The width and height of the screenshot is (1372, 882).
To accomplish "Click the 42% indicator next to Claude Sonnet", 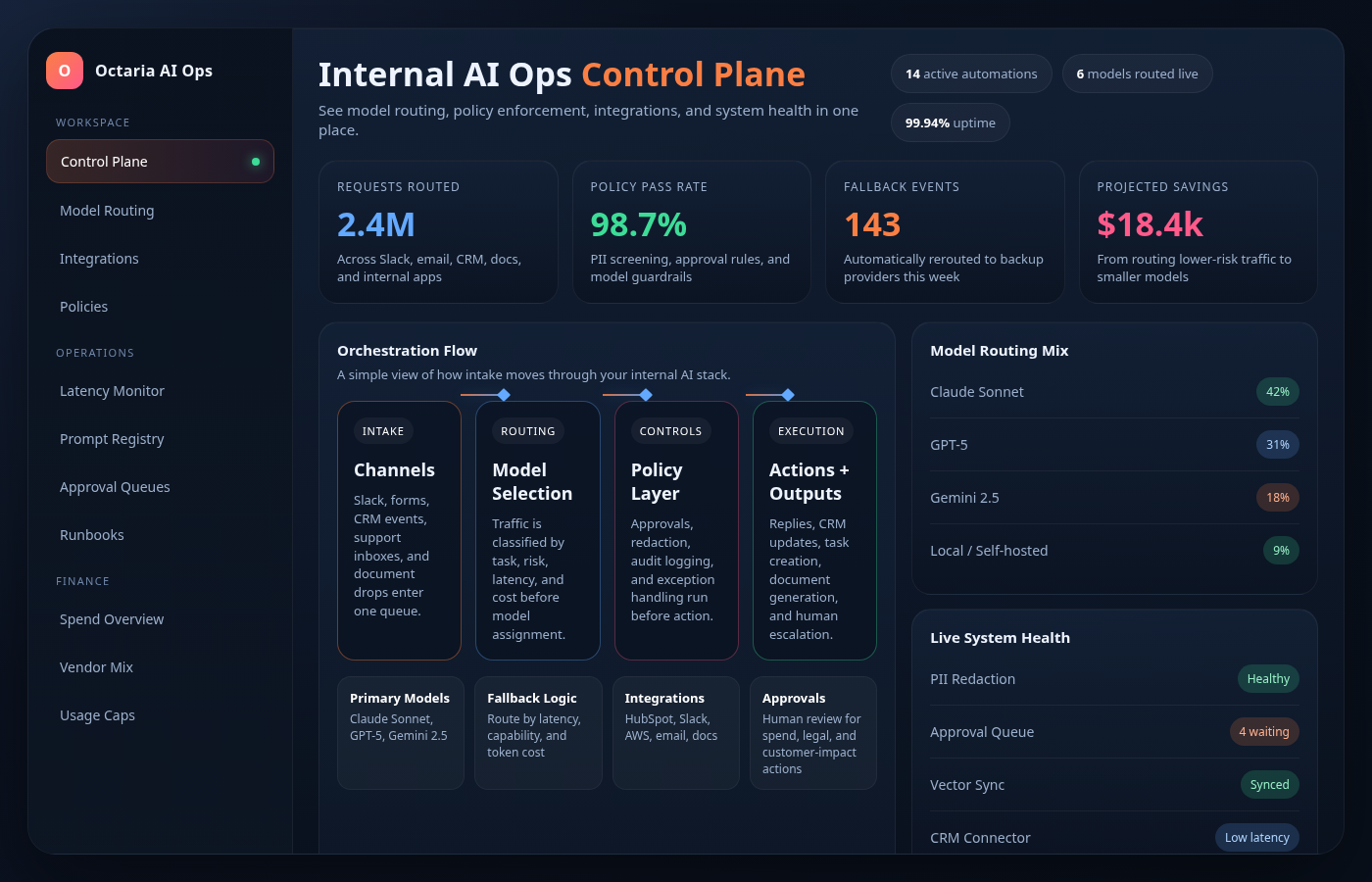I will point(1278,391).
